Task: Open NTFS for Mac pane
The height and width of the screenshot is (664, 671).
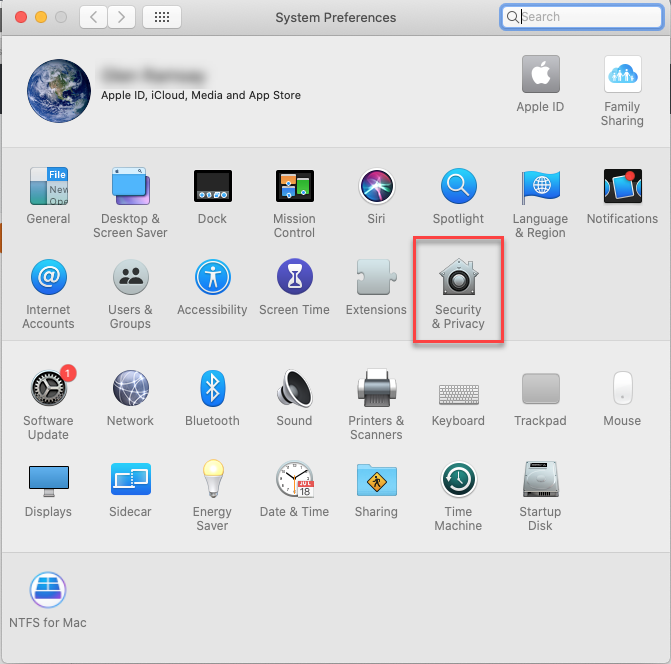Action: [x=48, y=600]
